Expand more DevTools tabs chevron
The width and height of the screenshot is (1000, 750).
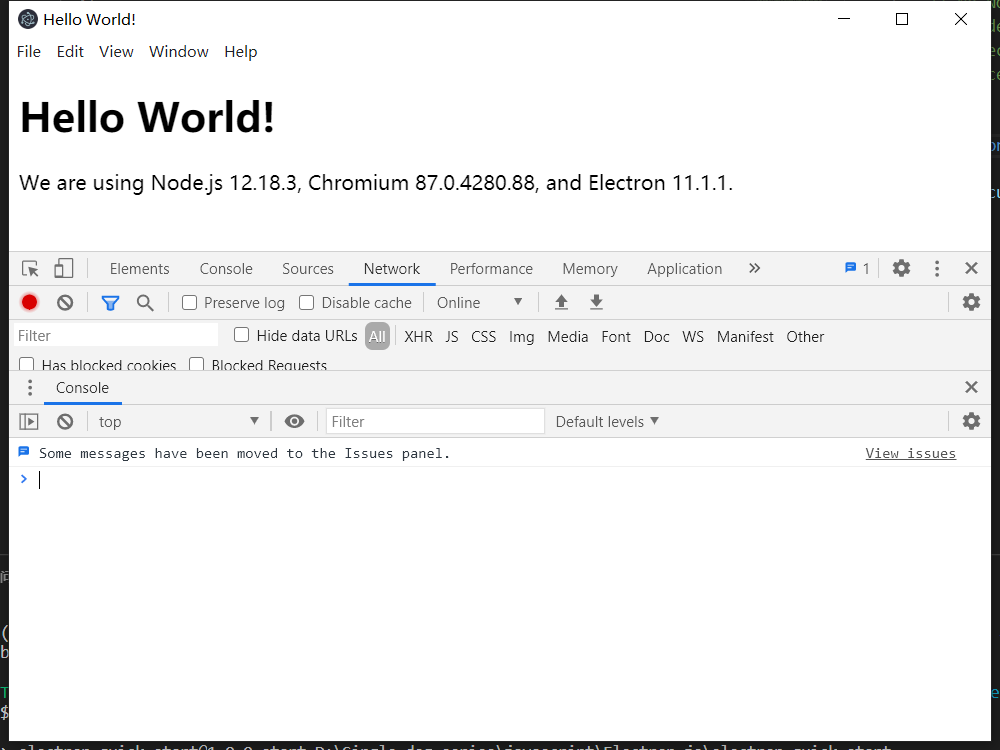click(754, 268)
